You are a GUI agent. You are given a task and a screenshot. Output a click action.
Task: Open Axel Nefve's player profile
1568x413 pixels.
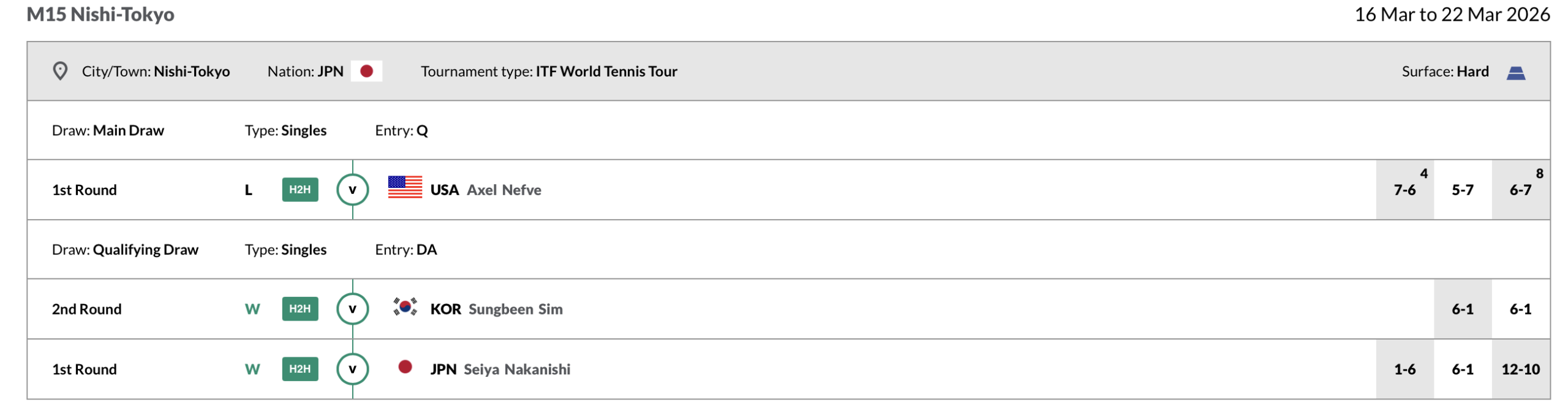point(503,190)
